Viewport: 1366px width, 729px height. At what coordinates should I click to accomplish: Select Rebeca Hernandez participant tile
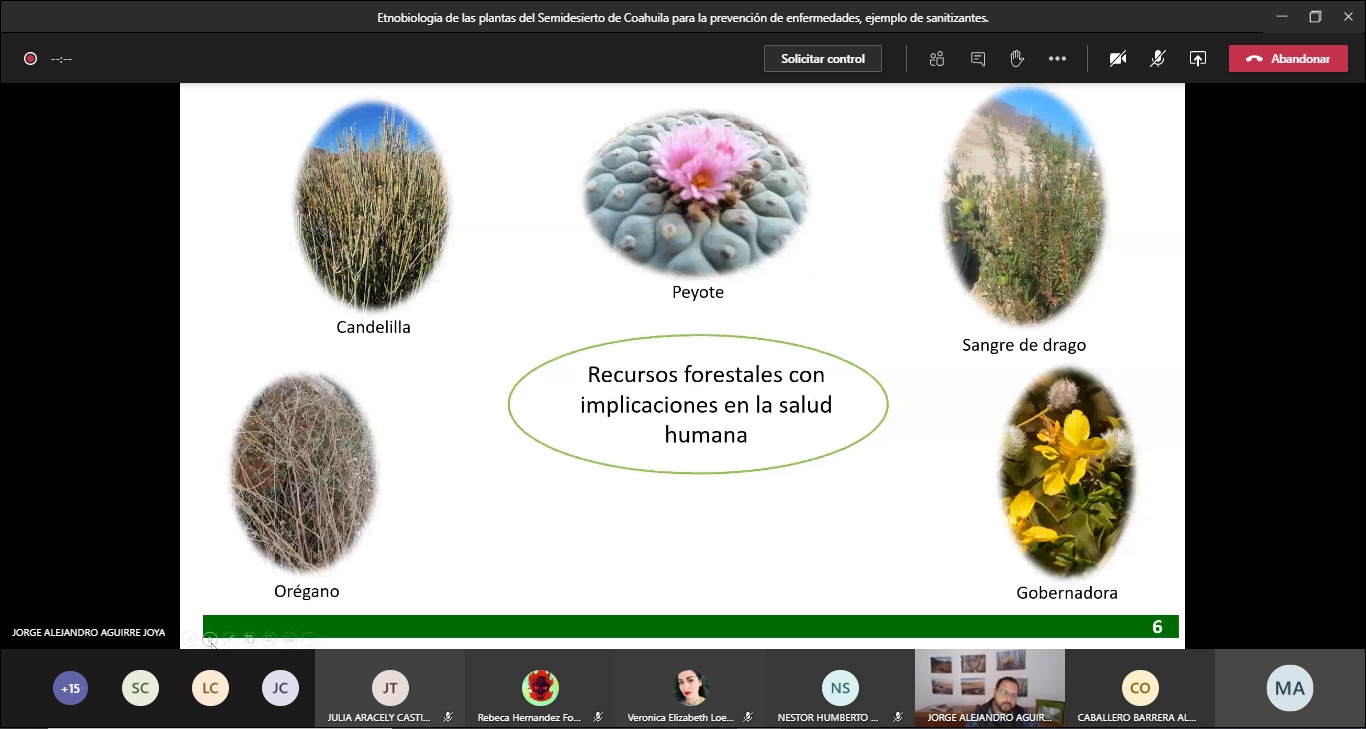click(x=540, y=688)
